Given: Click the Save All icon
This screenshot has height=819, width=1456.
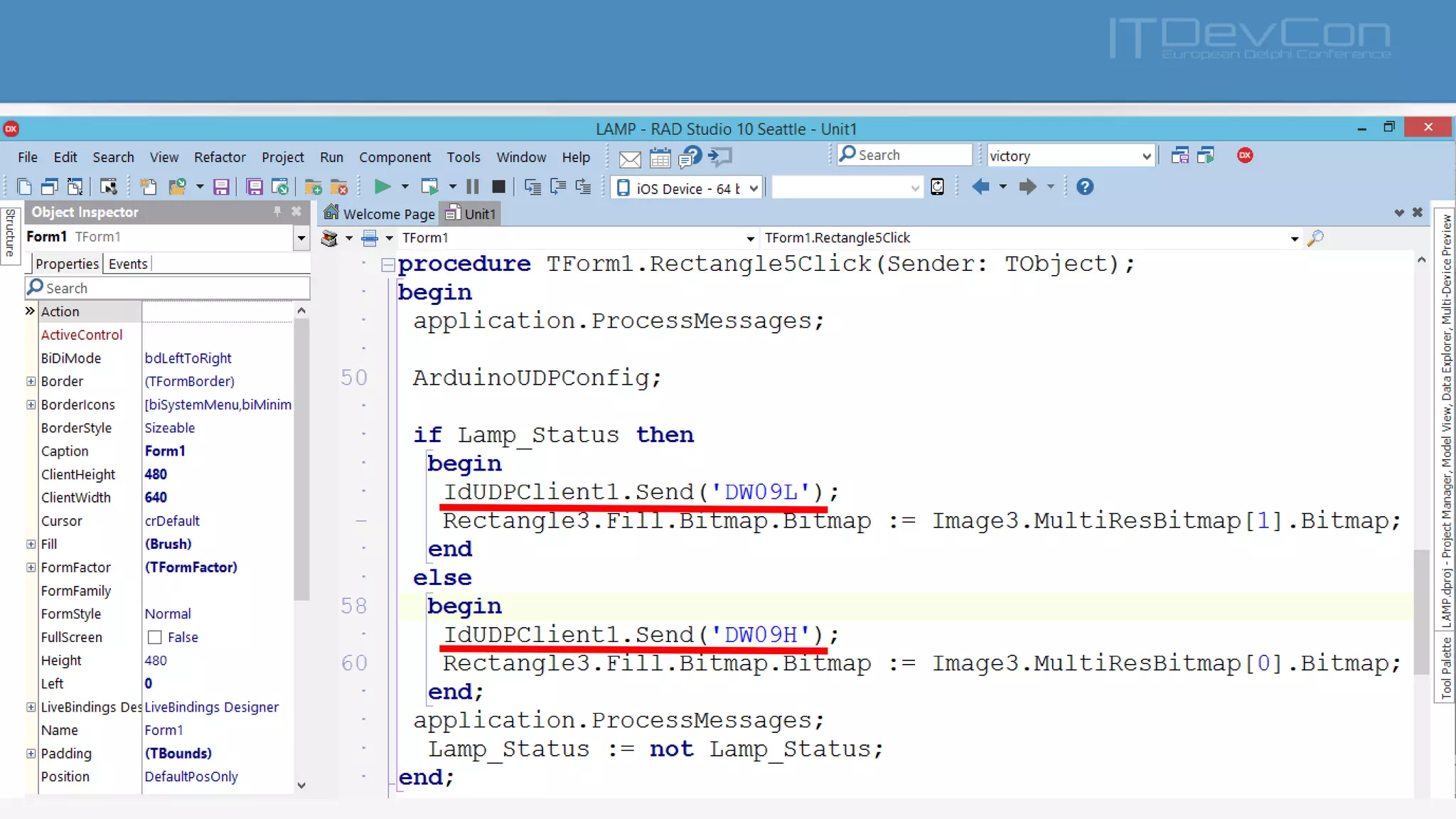Looking at the screenshot, I should pyautogui.click(x=254, y=187).
